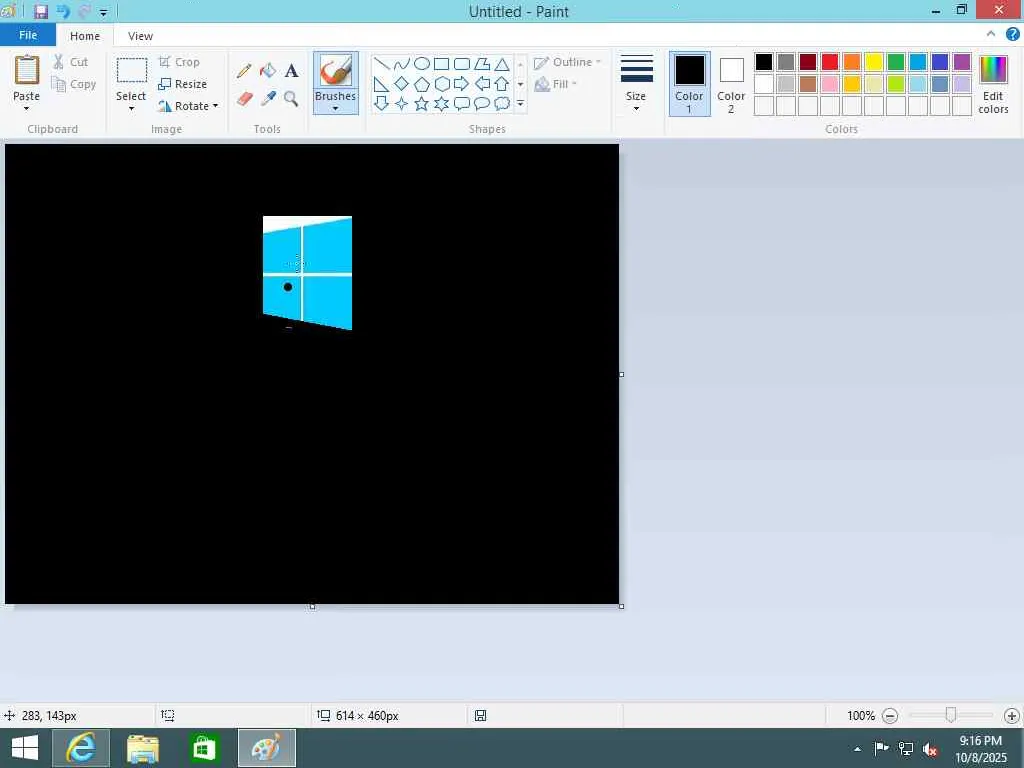Viewport: 1024px width, 768px height.
Task: Click the Save icon in quick access toolbar
Action: click(x=40, y=11)
